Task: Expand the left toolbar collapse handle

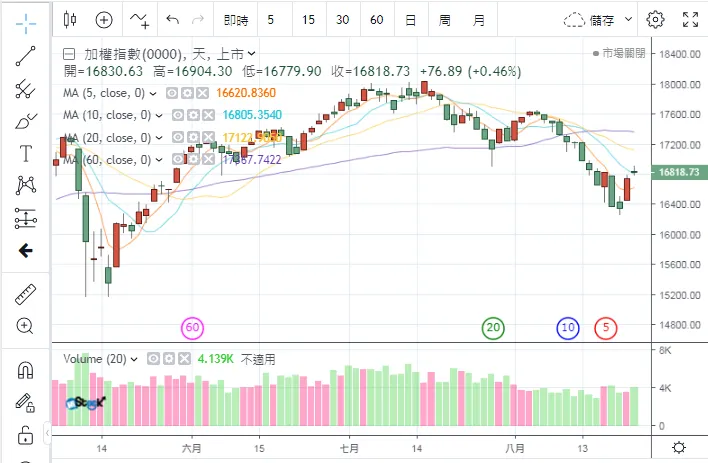Action: click(x=47, y=433)
